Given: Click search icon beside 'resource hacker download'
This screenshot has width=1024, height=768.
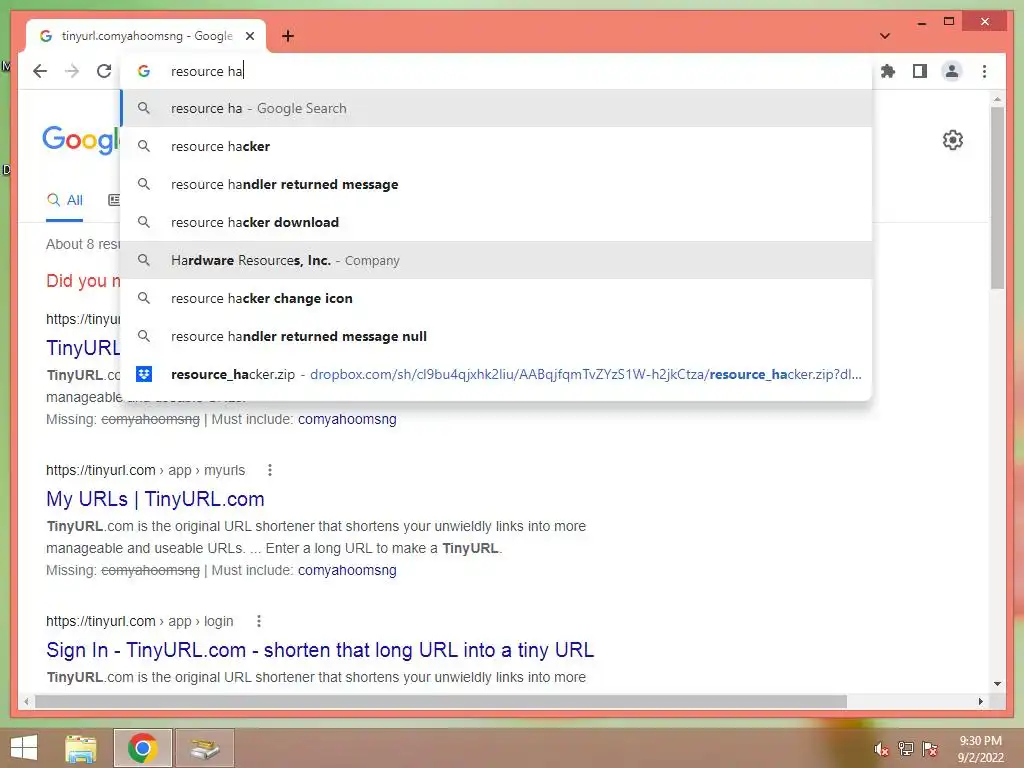Looking at the screenshot, I should coord(144,222).
